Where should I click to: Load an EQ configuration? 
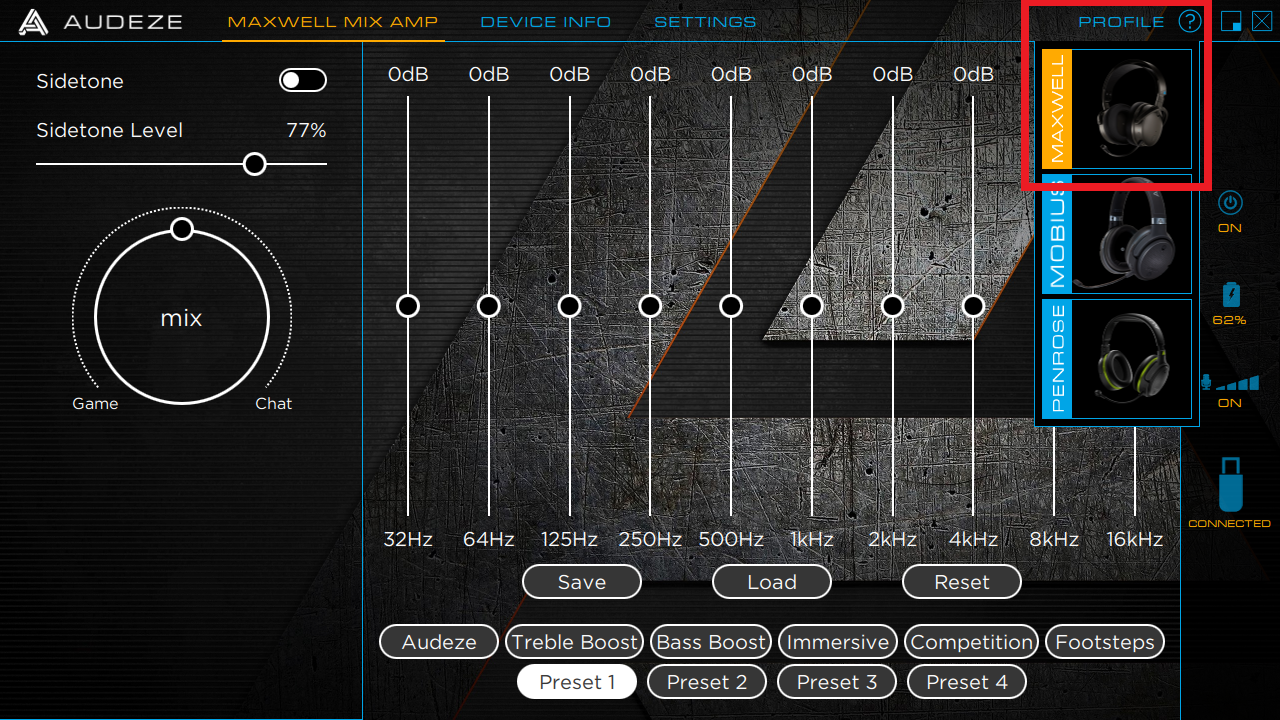(x=772, y=582)
